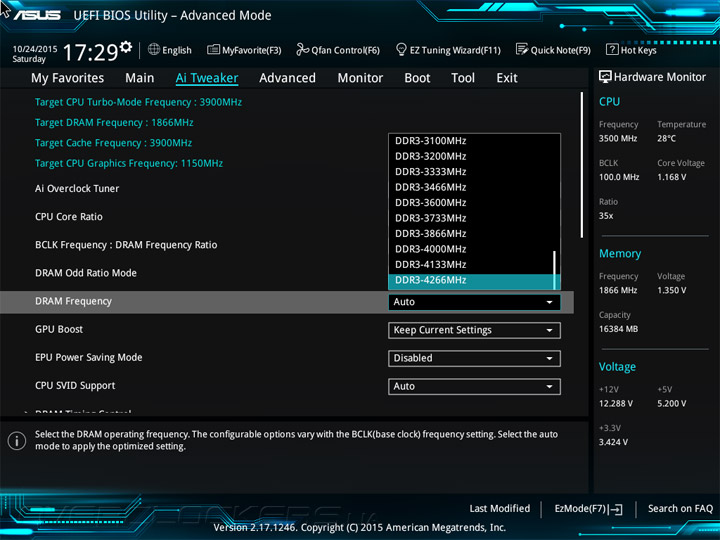Open Search on FAQ

coord(680,508)
